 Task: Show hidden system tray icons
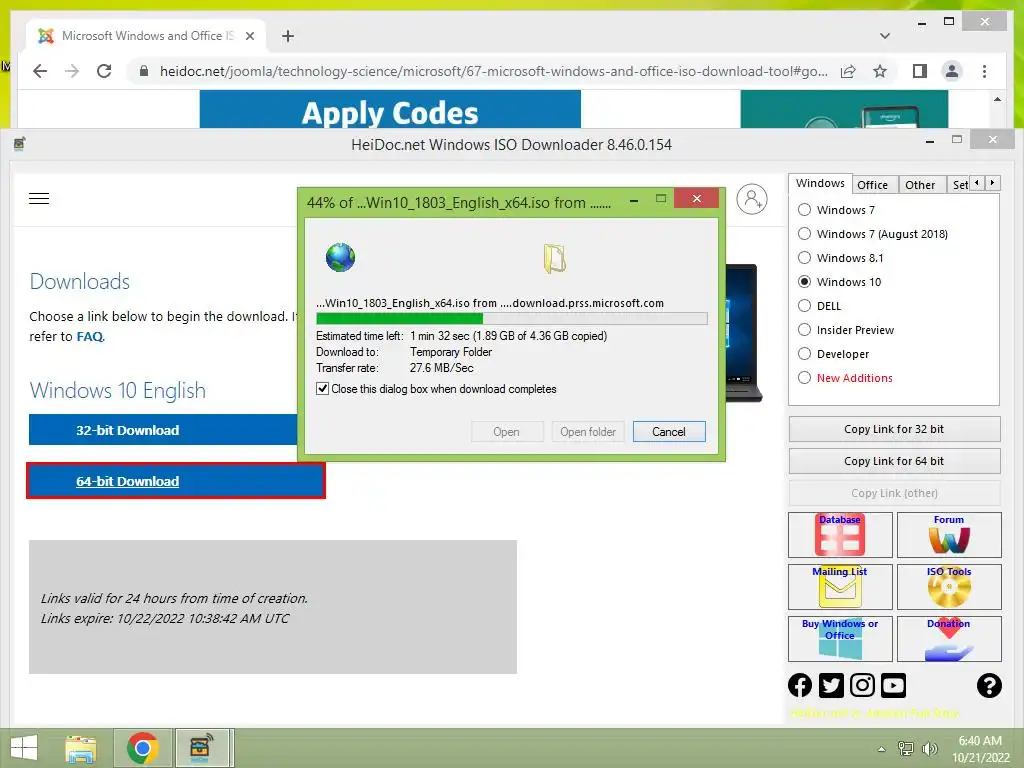coord(882,750)
